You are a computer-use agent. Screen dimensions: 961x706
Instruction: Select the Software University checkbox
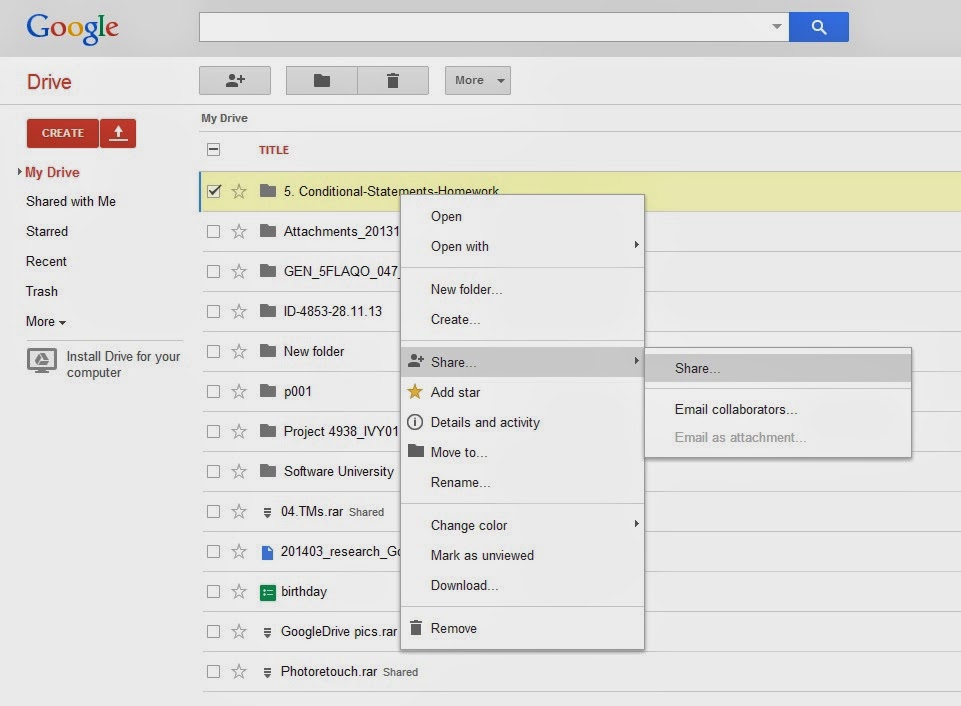point(213,471)
